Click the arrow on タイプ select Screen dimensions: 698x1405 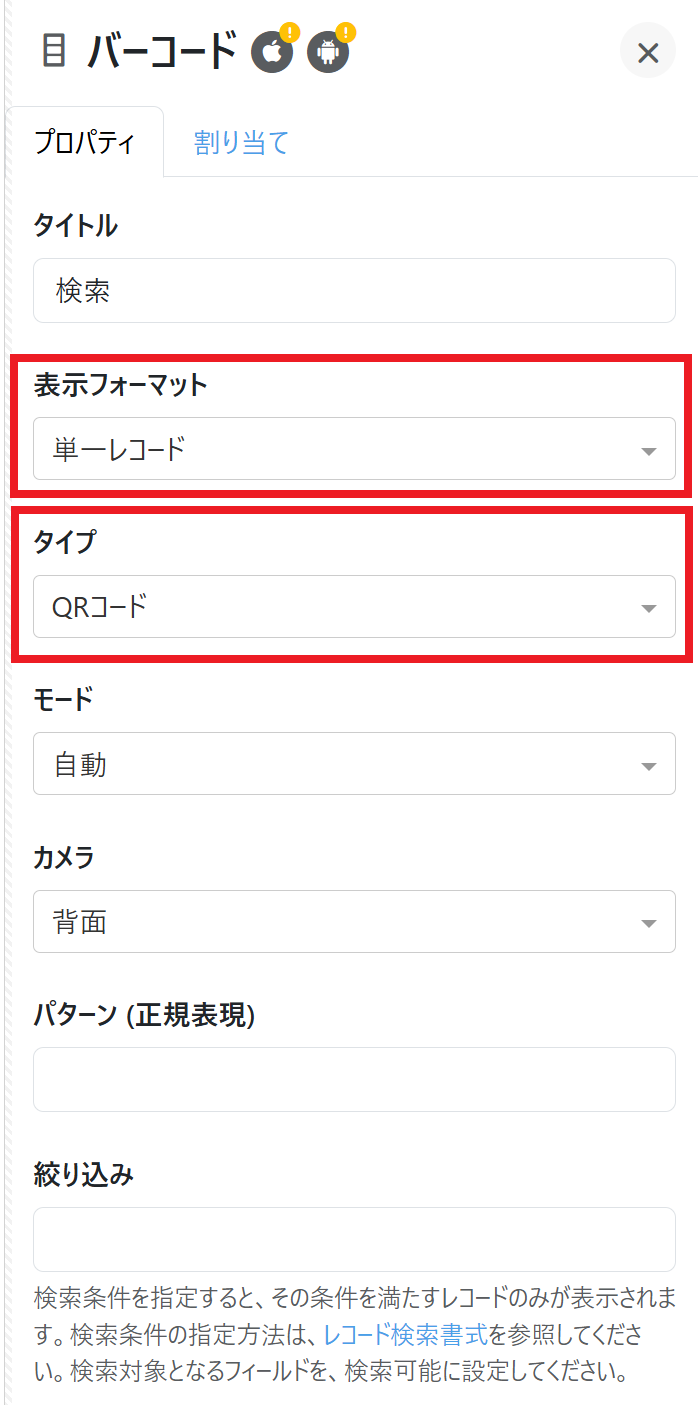649,608
